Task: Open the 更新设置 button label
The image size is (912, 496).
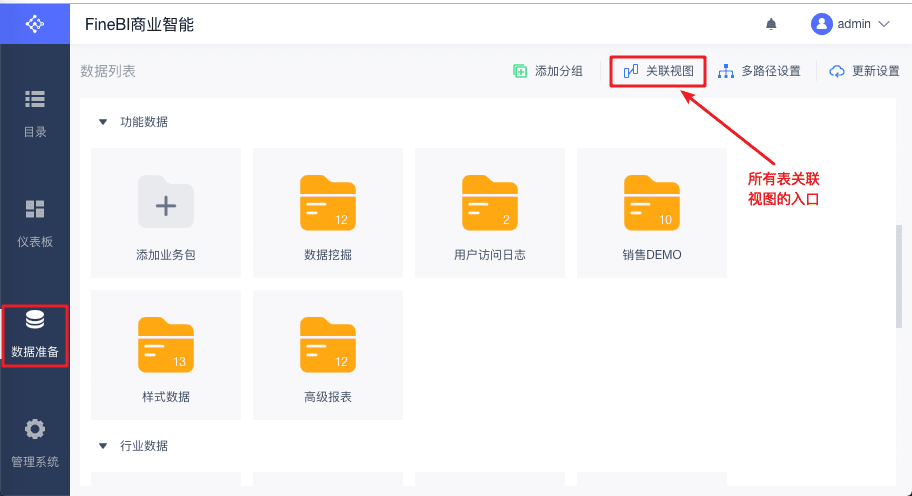Action: pyautogui.click(x=876, y=71)
